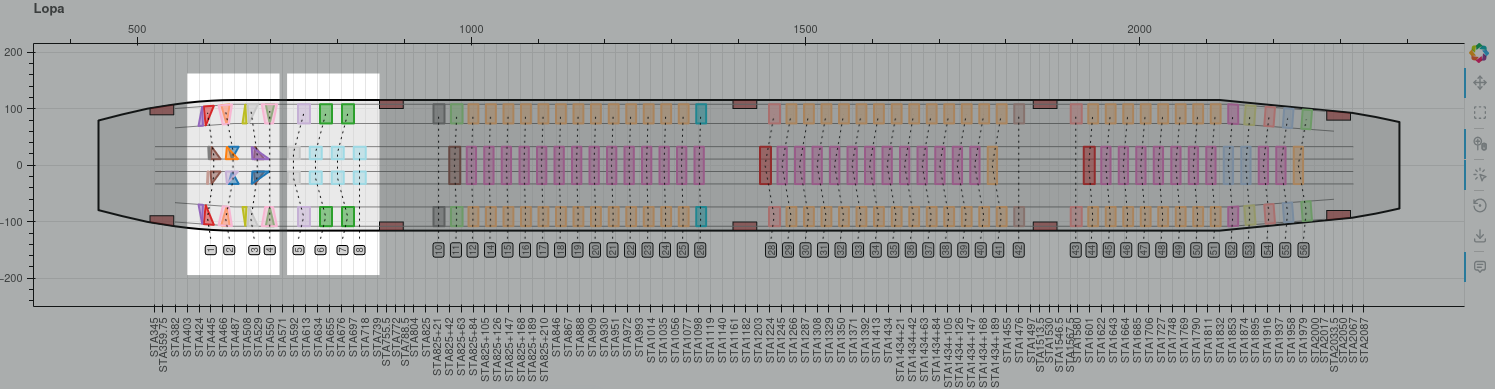The height and width of the screenshot is (389, 1495).
Task: Click row label box 42
Action: 1018,250
